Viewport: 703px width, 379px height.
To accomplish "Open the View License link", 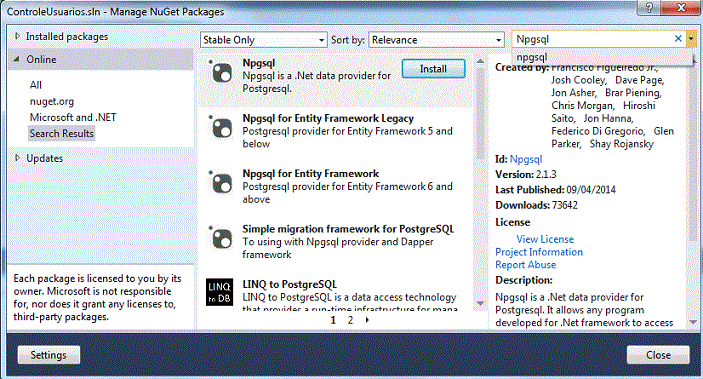I will 545,239.
